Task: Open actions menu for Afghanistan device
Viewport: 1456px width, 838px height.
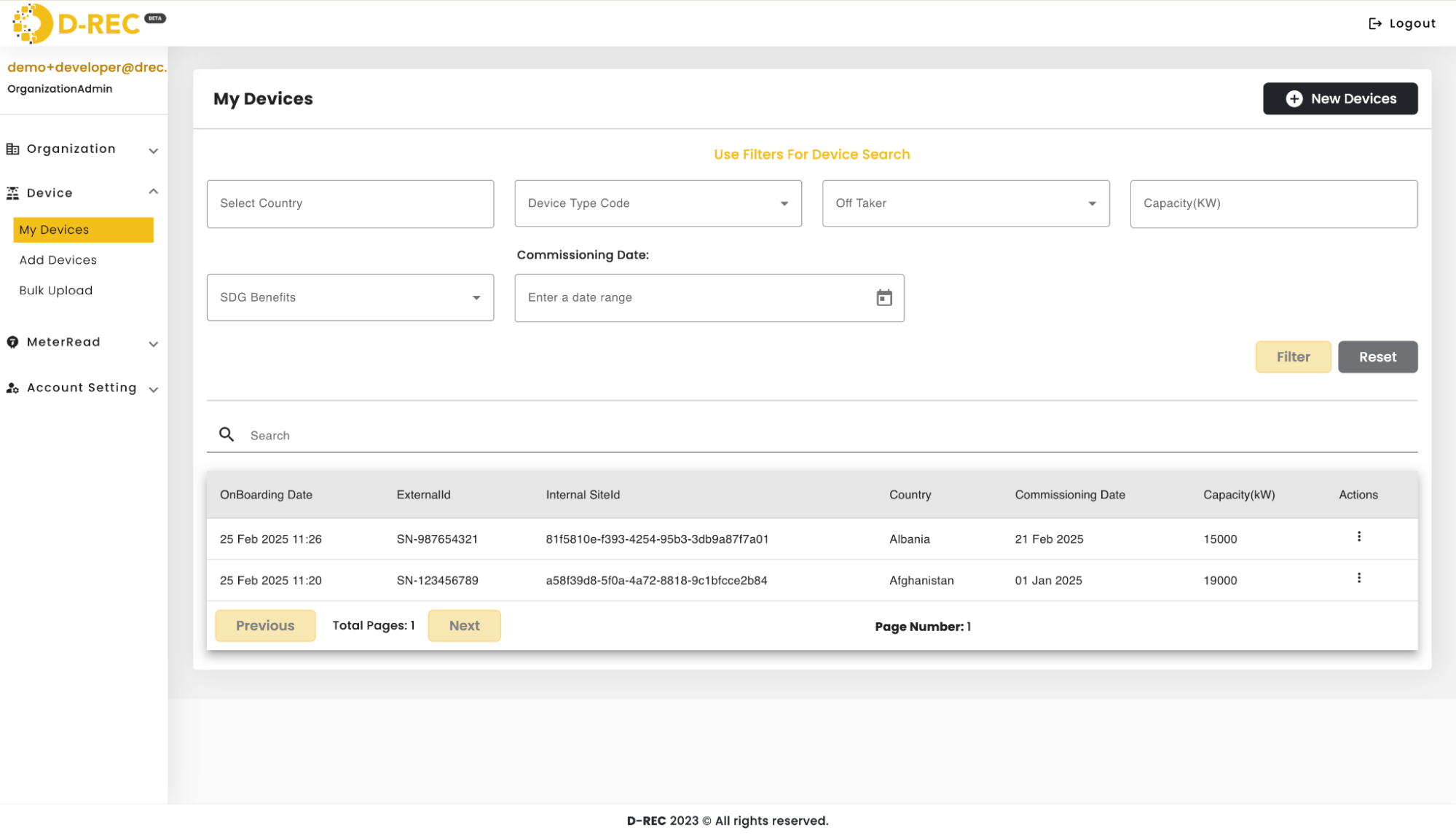Action: coord(1358,579)
